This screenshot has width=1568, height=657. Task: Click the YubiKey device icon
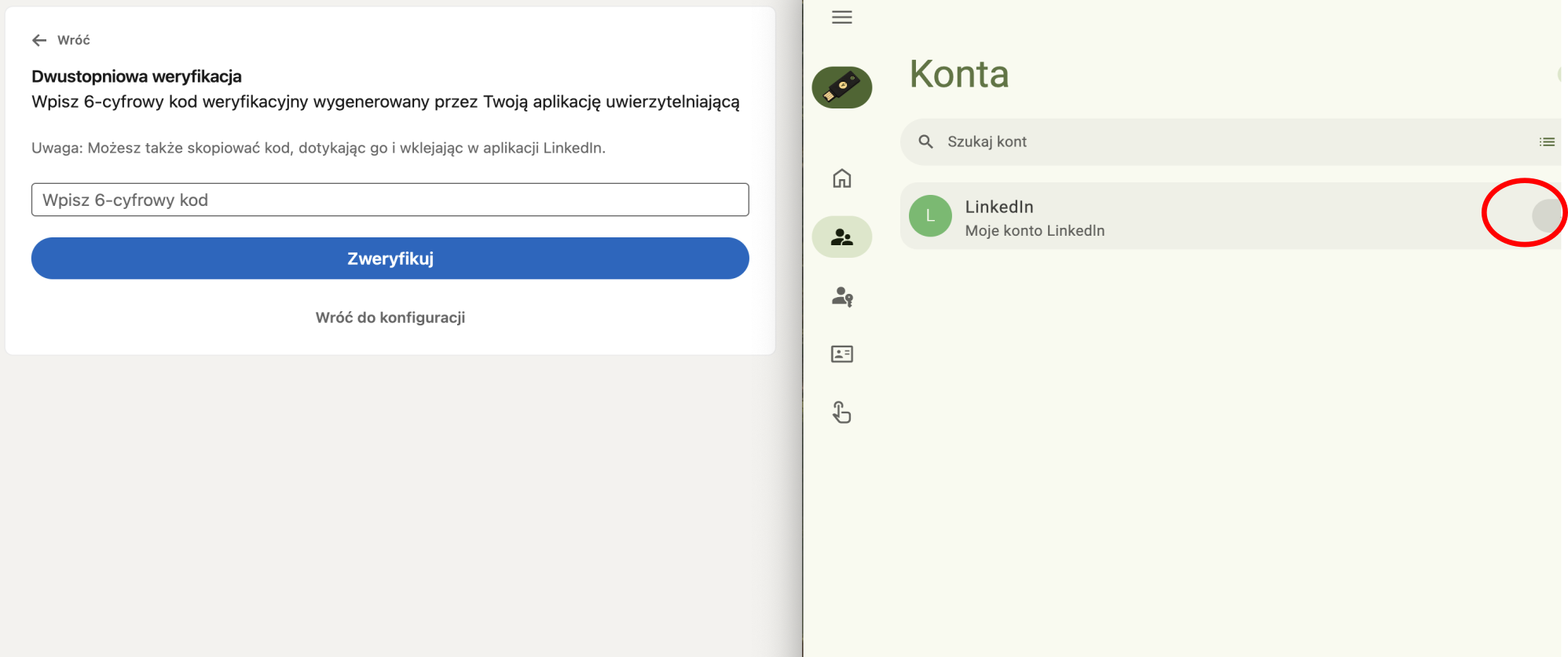tap(841, 87)
